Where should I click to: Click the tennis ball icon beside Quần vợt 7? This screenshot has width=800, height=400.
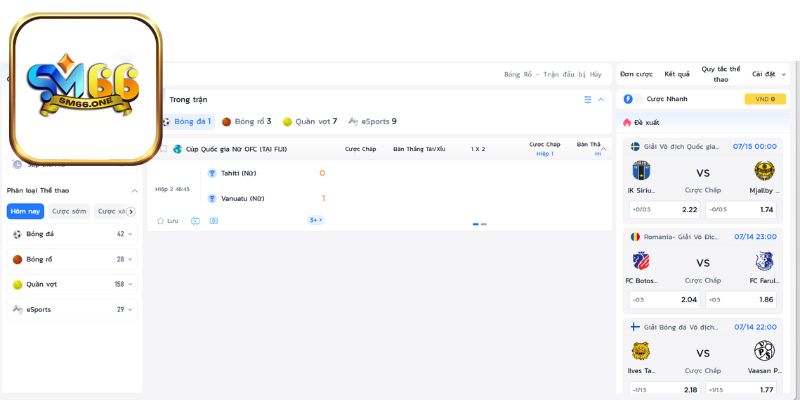[x=287, y=122]
